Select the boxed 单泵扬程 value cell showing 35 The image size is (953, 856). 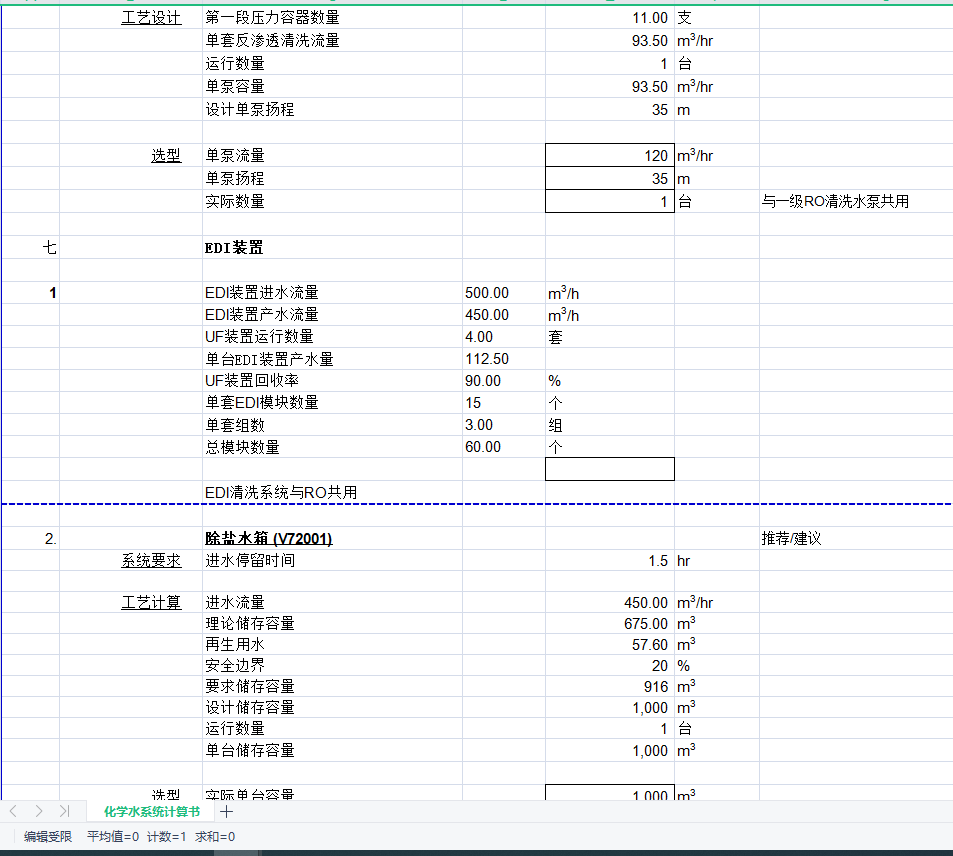(610, 179)
